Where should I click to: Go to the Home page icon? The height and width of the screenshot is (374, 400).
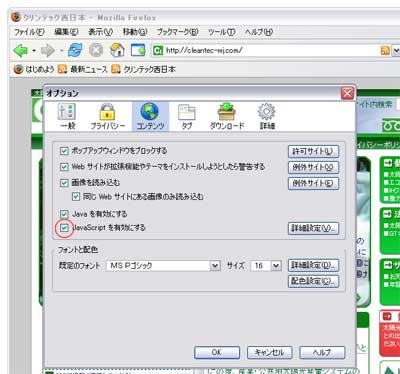point(117,50)
